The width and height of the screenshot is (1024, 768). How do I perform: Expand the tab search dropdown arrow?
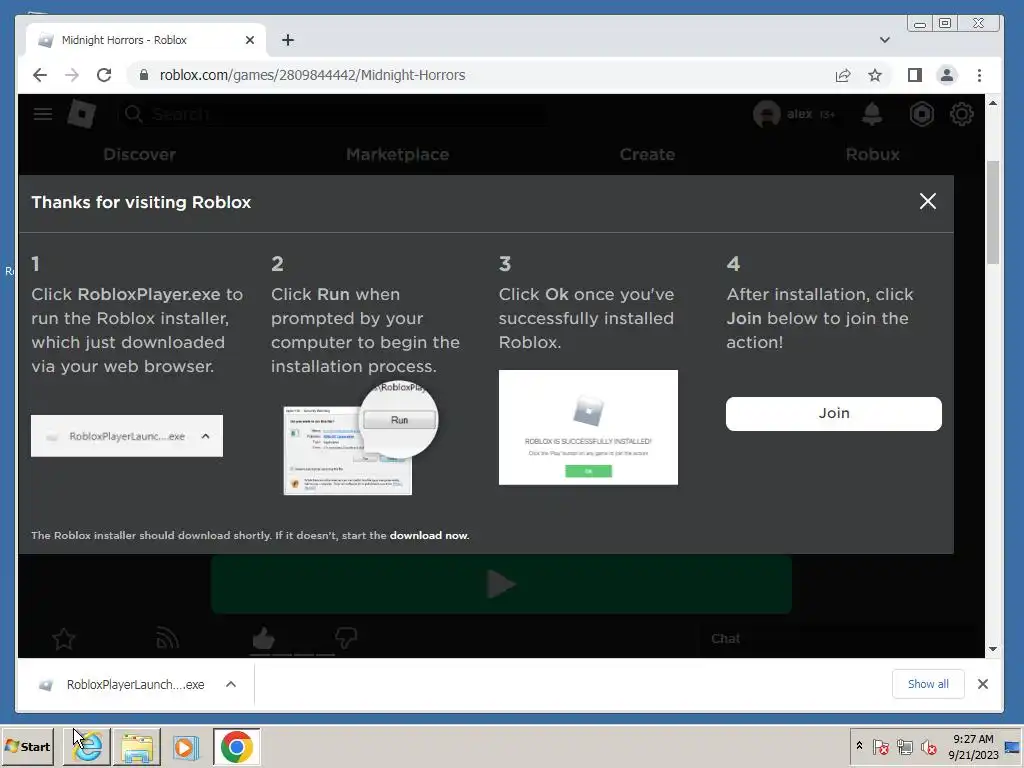[x=885, y=40]
